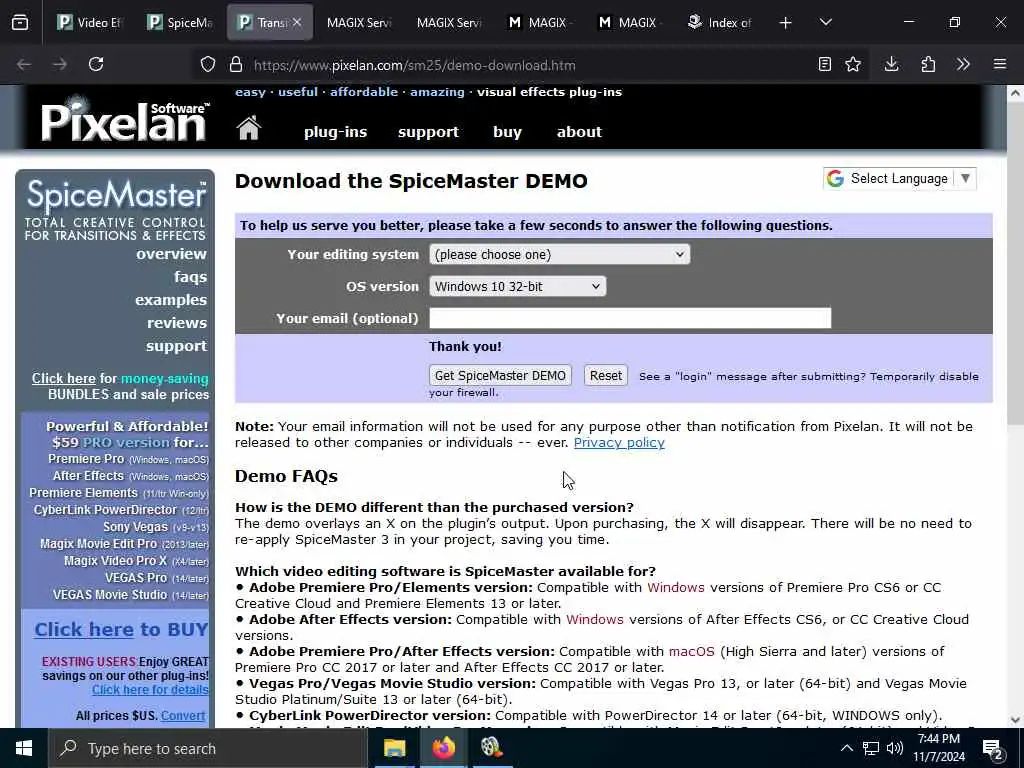Go back with the browser back arrow
This screenshot has height=768, width=1024.
24,64
